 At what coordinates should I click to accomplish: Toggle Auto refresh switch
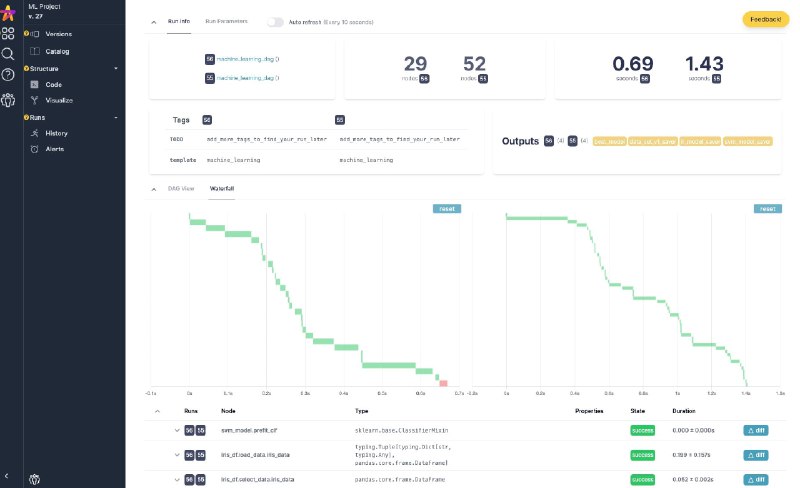(x=275, y=21)
